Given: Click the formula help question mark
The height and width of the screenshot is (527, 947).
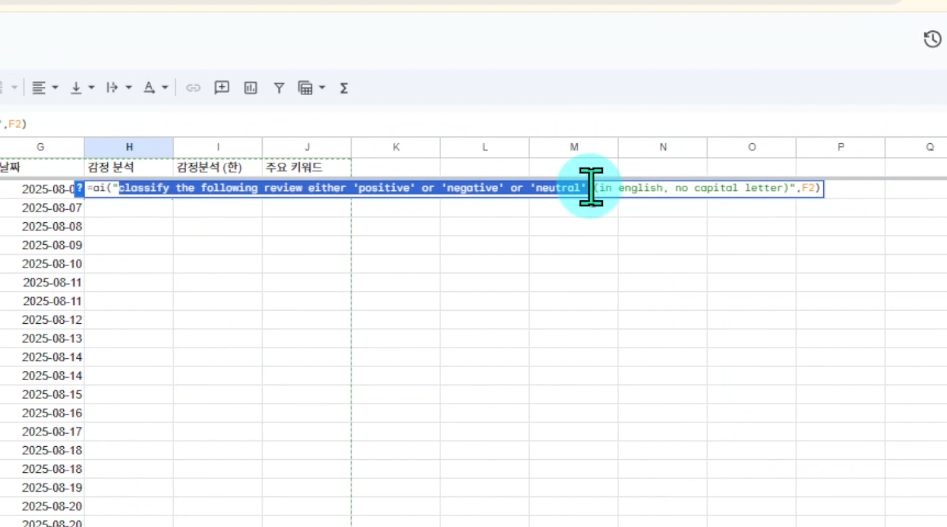Looking at the screenshot, I should (x=79, y=188).
